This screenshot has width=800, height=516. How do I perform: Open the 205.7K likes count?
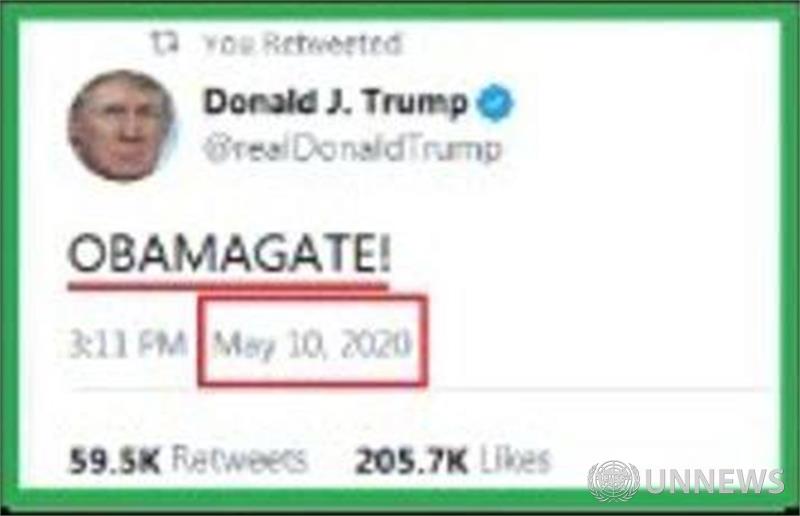coord(410,461)
